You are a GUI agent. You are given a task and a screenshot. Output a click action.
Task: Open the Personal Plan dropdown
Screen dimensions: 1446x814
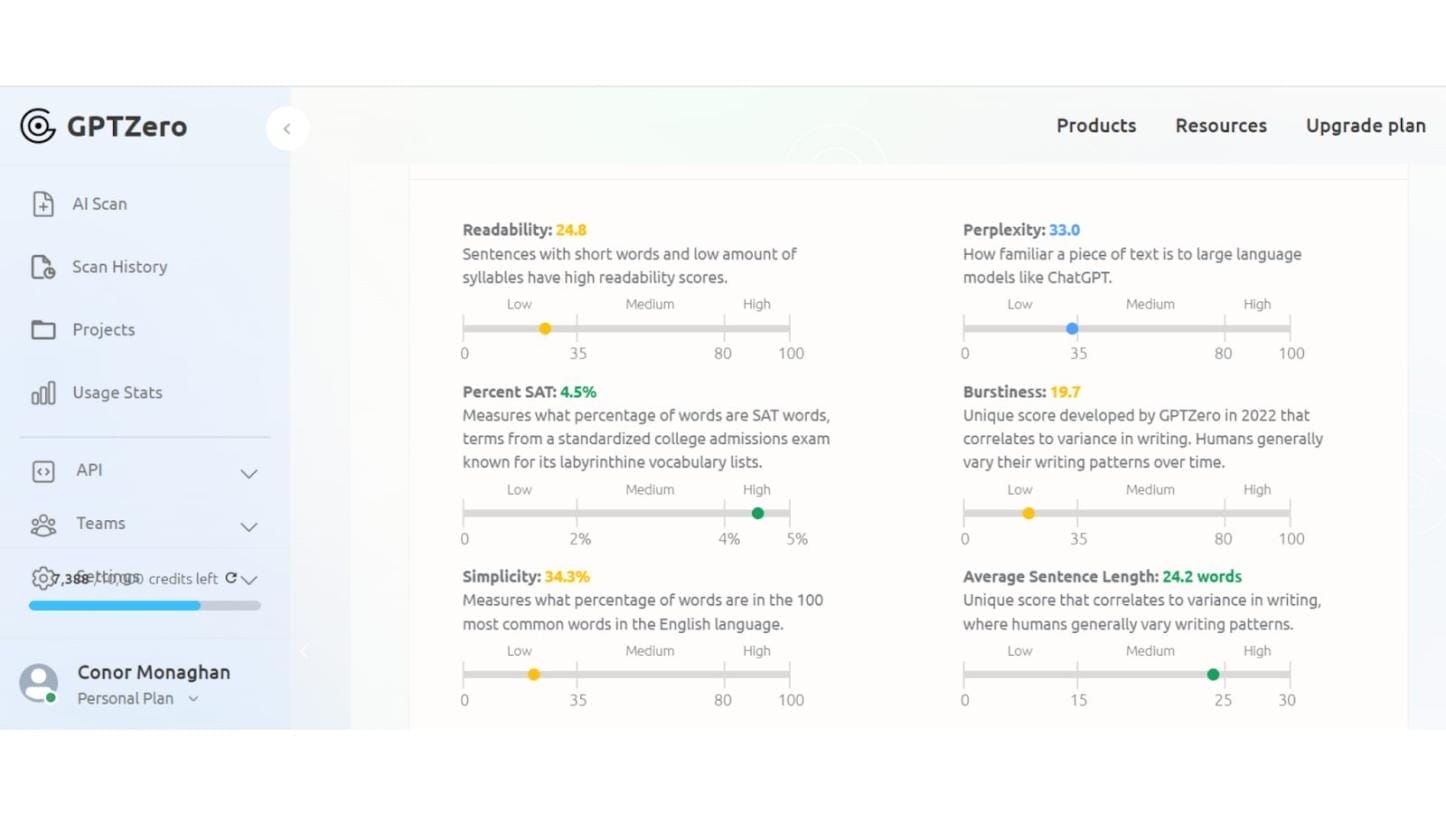point(192,699)
